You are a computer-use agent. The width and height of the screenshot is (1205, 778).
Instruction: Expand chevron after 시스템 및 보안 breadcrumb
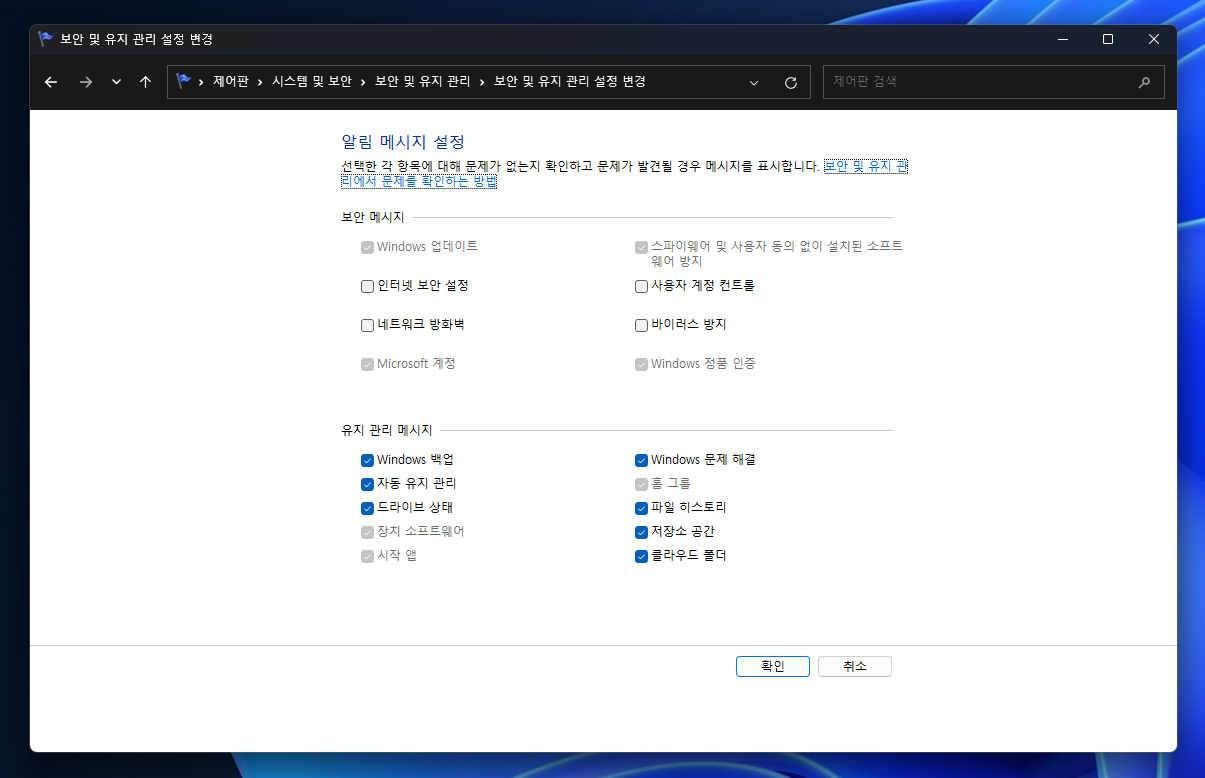[x=363, y=82]
